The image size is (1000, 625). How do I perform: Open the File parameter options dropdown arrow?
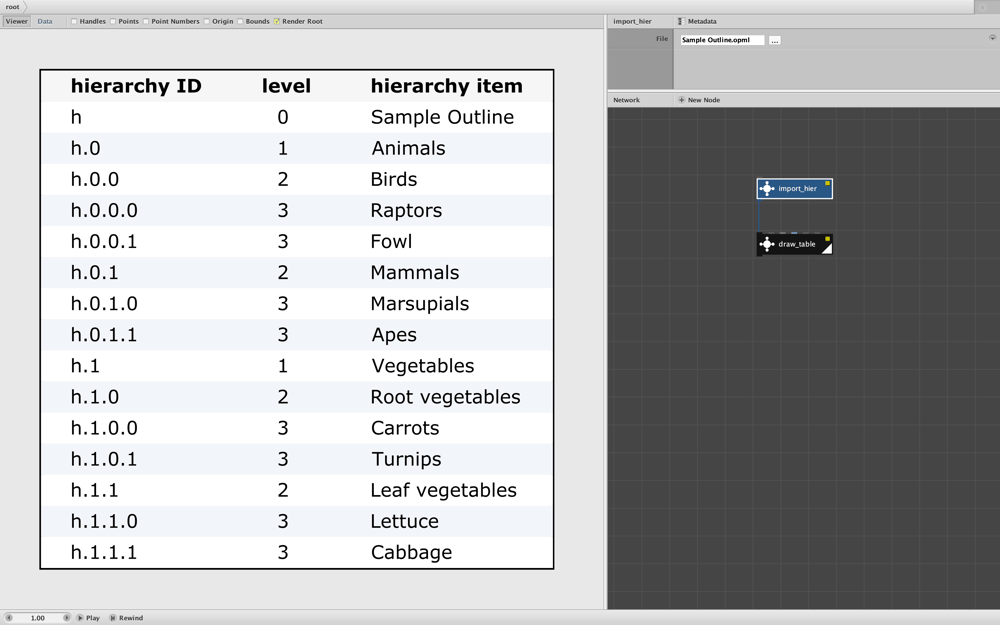point(992,38)
